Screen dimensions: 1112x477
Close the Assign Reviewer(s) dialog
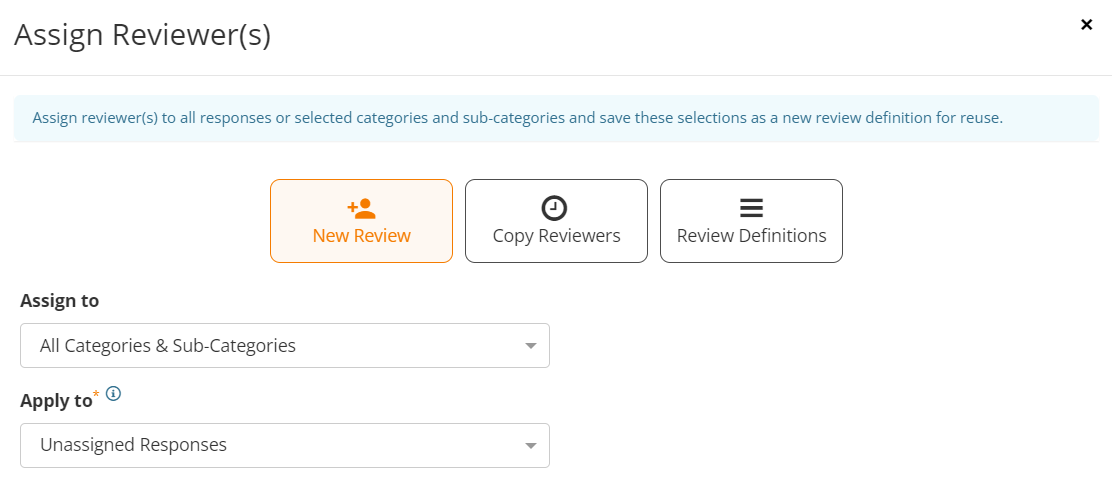click(x=1086, y=25)
